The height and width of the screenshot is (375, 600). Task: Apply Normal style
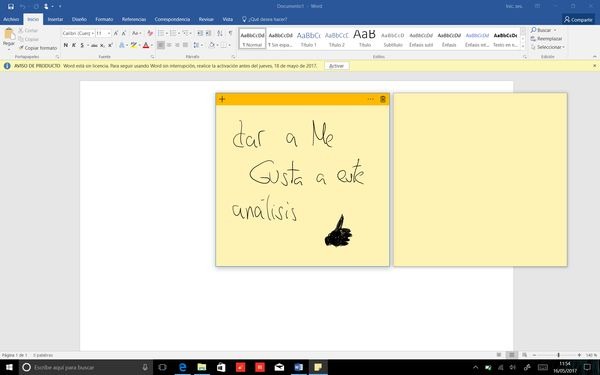(x=252, y=38)
